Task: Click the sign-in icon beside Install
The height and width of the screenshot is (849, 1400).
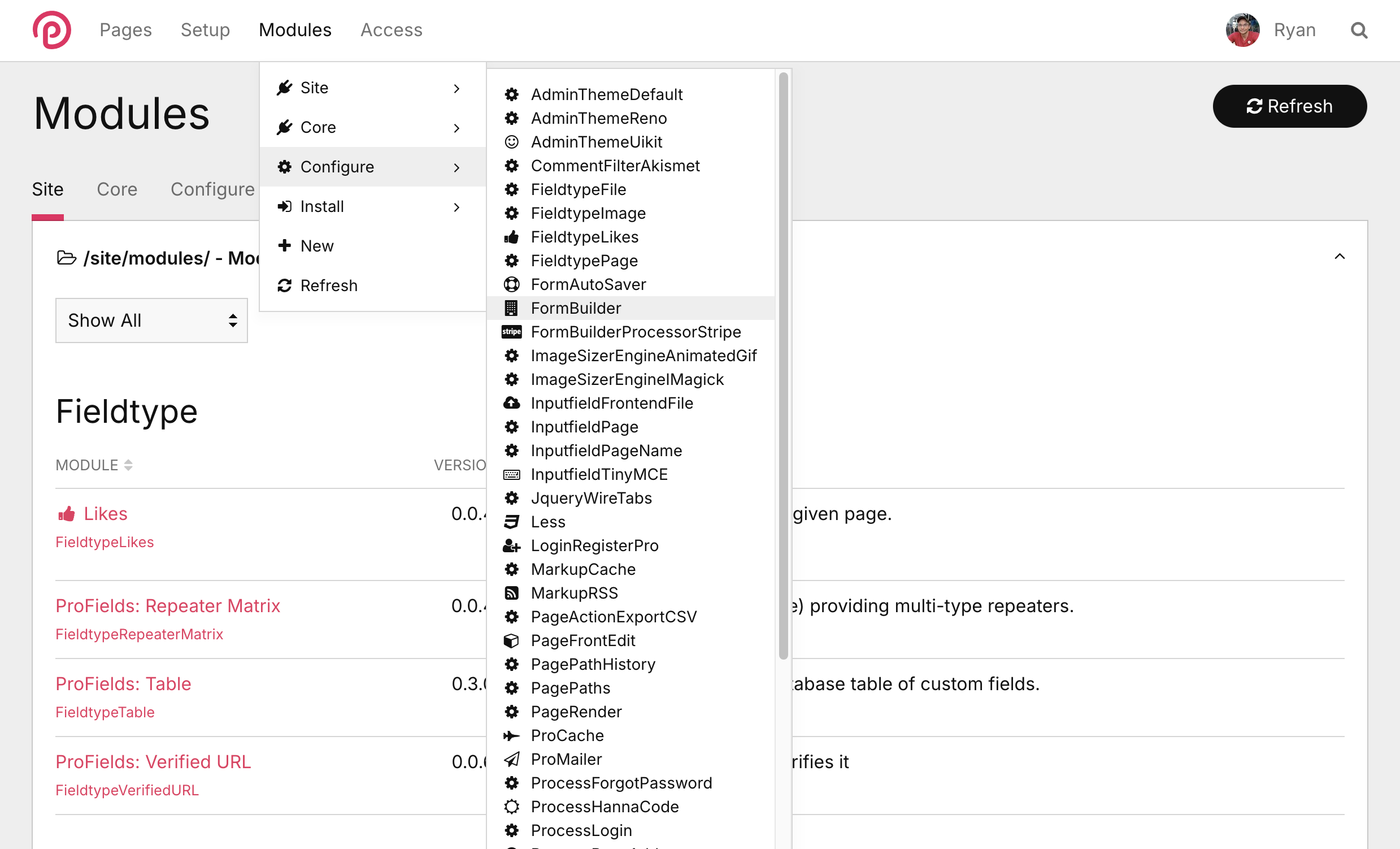Action: (284, 206)
